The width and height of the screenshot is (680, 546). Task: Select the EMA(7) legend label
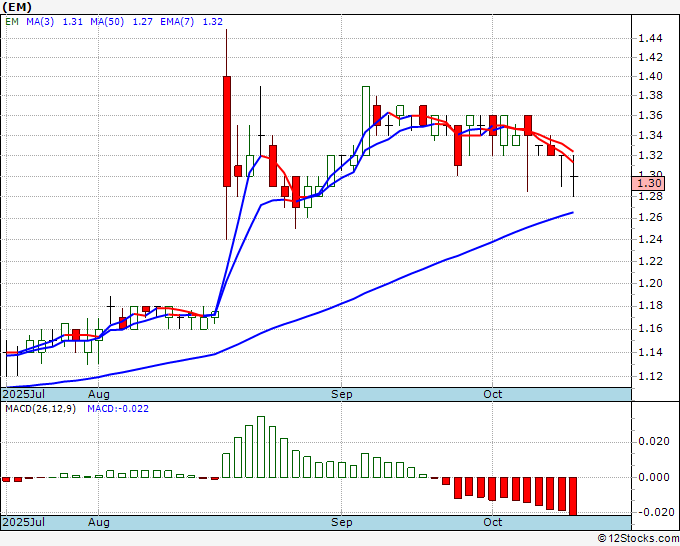[x=177, y=22]
